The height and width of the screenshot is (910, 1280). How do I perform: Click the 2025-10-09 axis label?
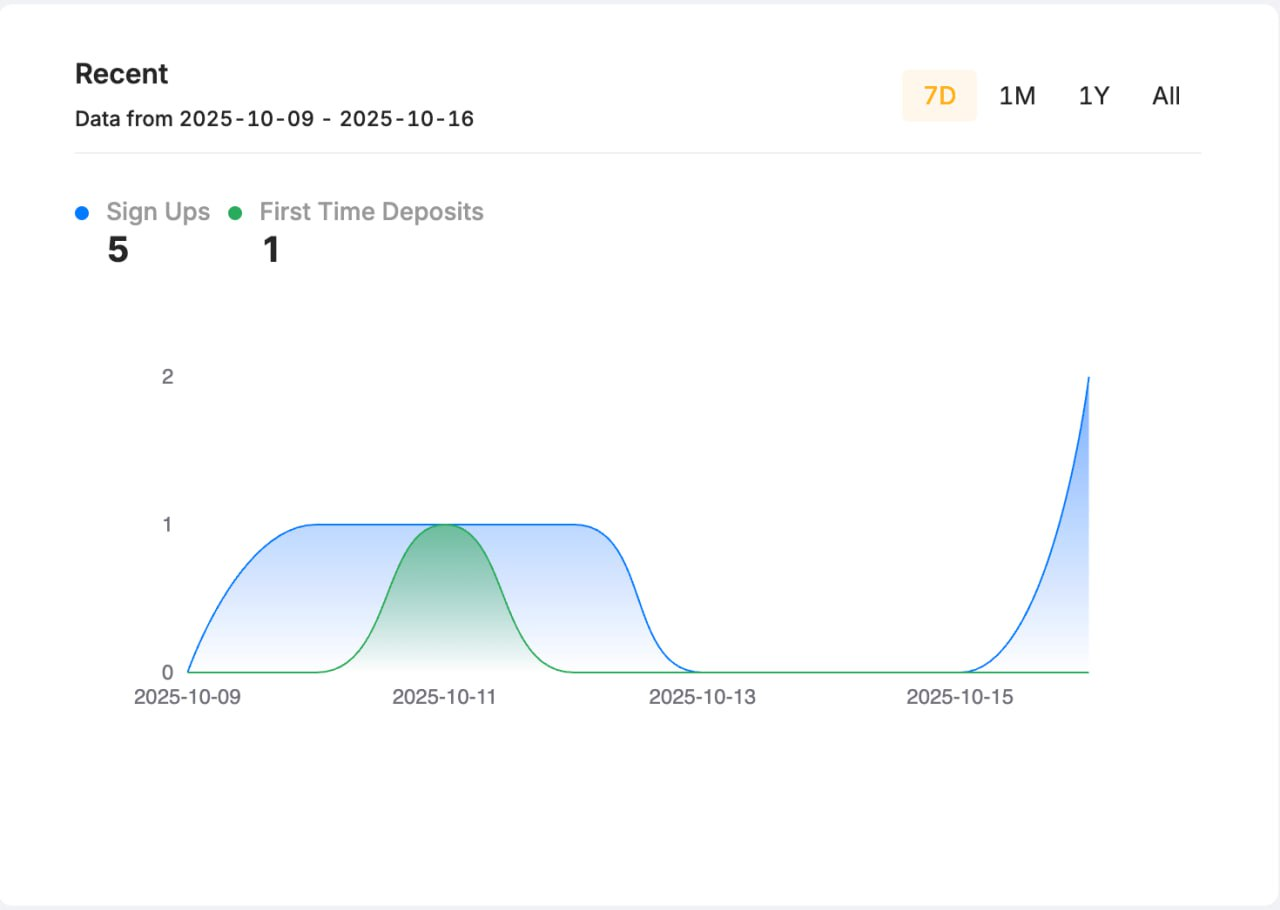point(187,697)
